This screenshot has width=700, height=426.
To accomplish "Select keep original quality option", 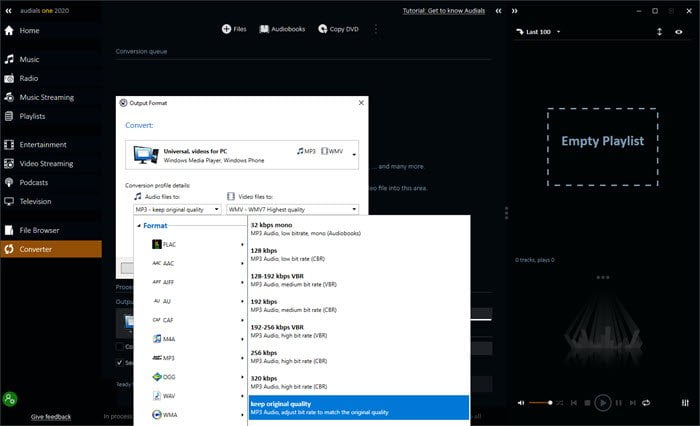I will tap(359, 408).
